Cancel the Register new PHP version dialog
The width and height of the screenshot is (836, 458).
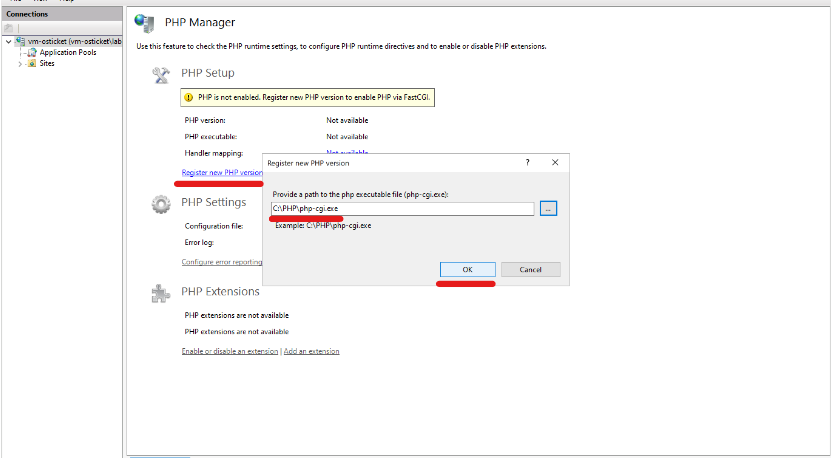530,270
